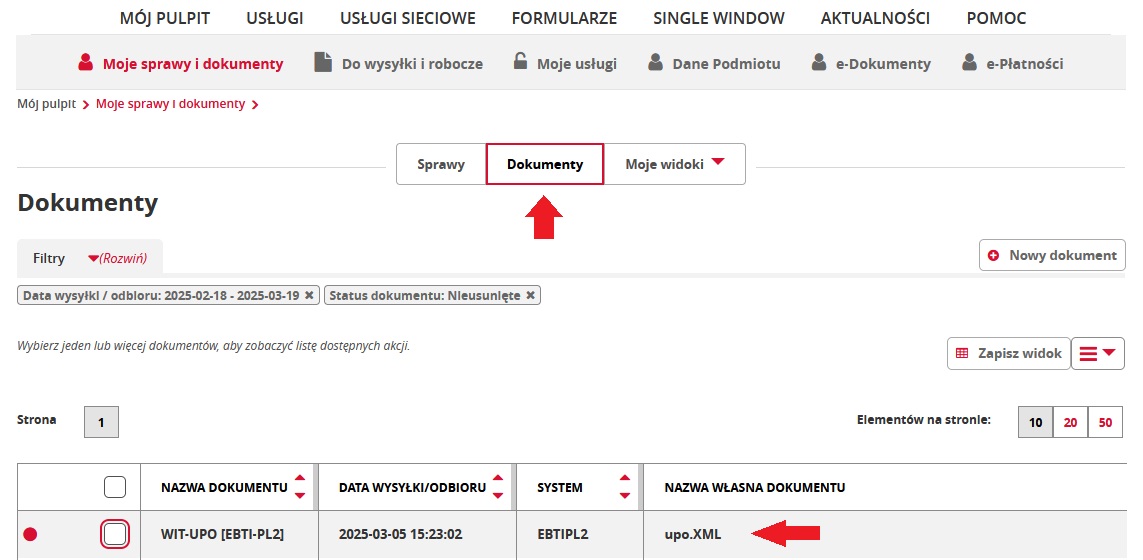Viewport: 1143px width, 560px height.
Task: Open the MÓJ PULPIT menu
Action: tap(165, 18)
